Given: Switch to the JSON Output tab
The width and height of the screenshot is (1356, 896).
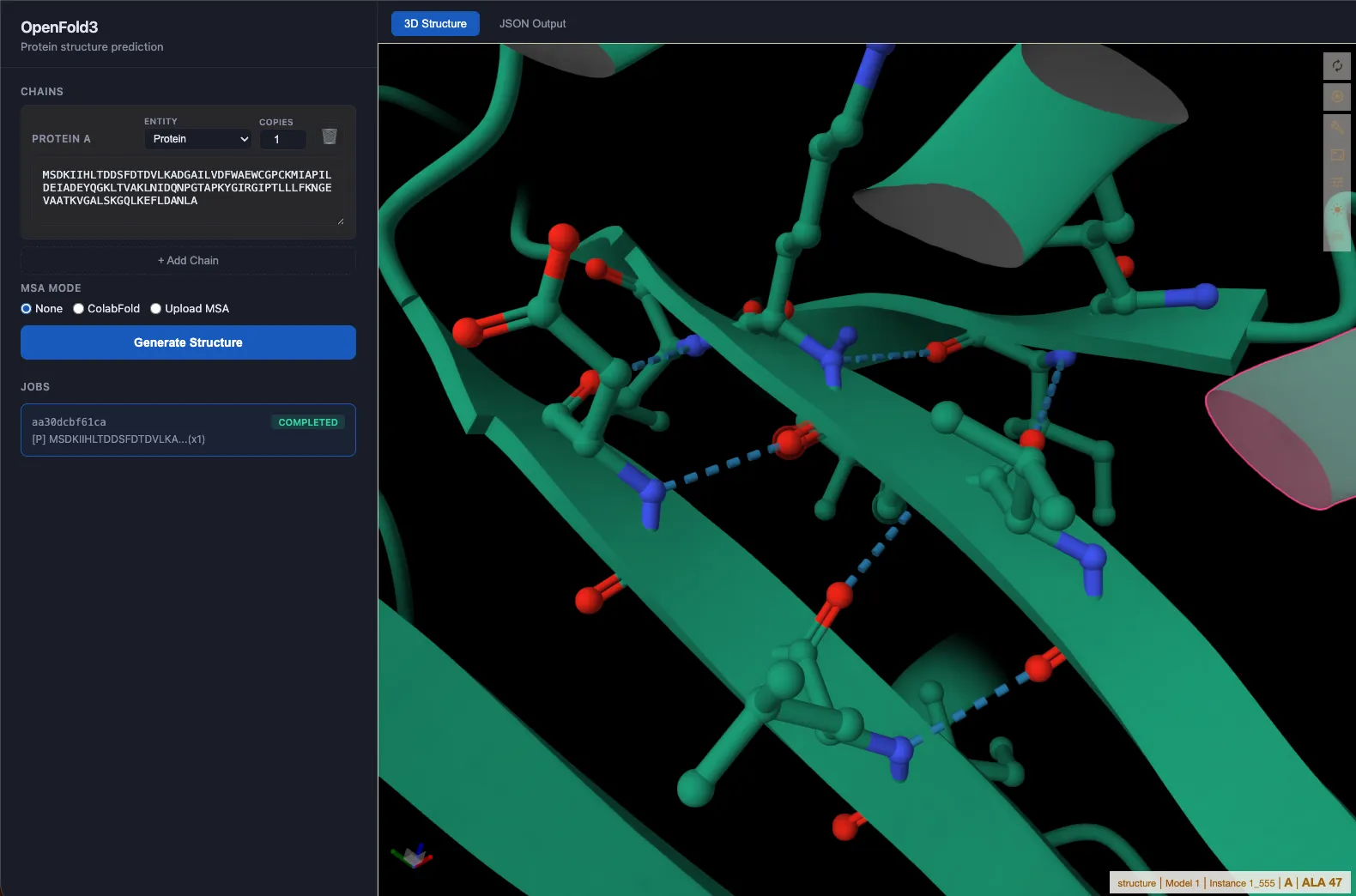Looking at the screenshot, I should click(532, 24).
